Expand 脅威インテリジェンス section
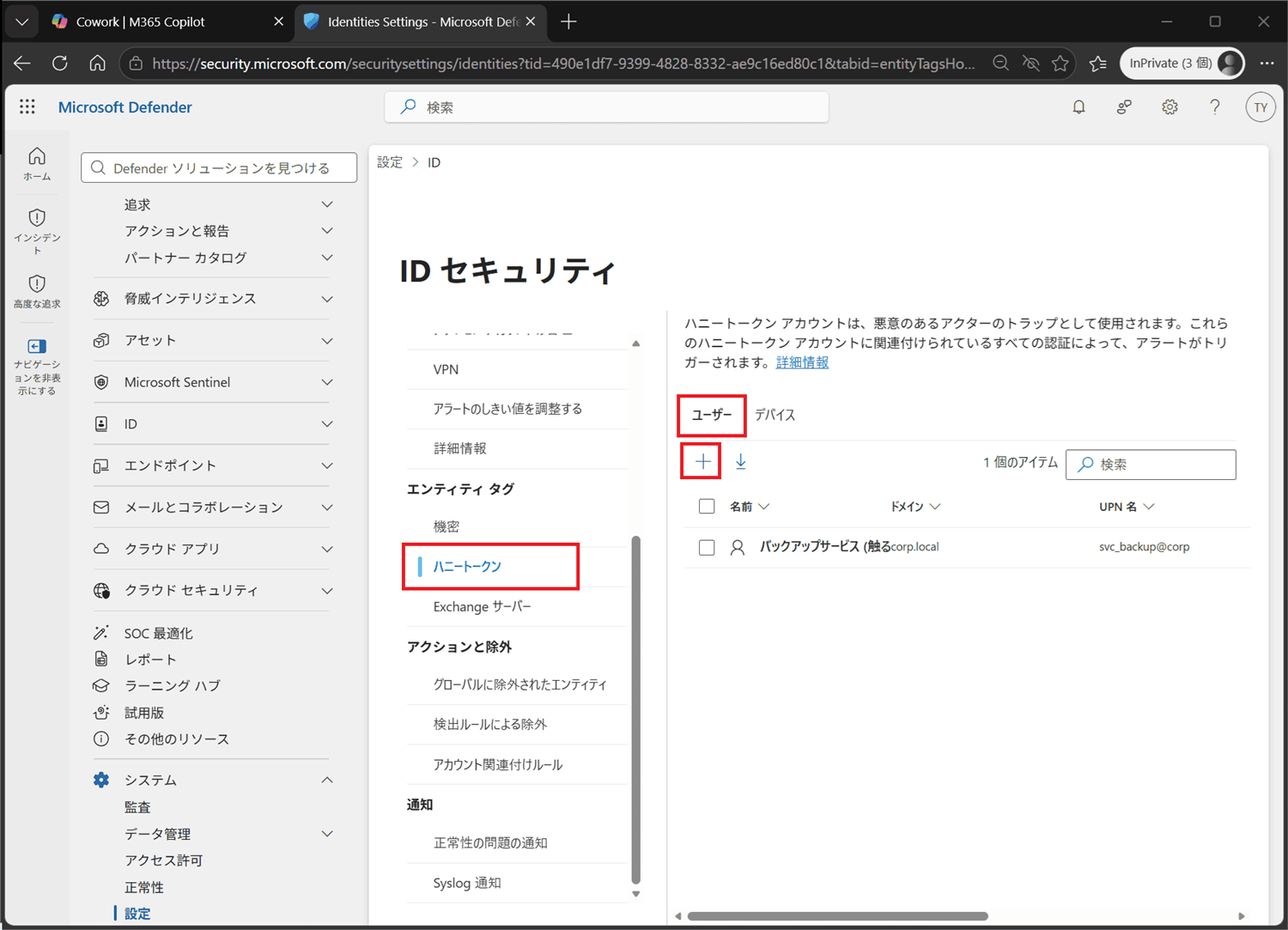The width and height of the screenshot is (1288, 930). (327, 299)
